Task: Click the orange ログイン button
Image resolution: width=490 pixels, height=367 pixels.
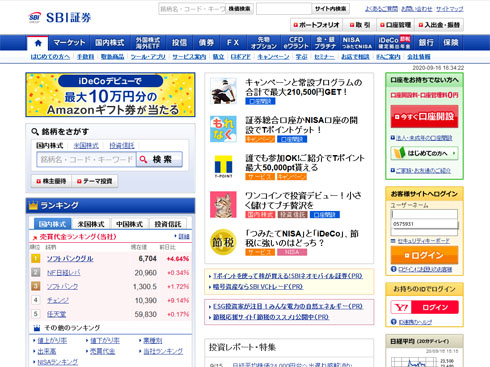Action: pyautogui.click(x=424, y=255)
